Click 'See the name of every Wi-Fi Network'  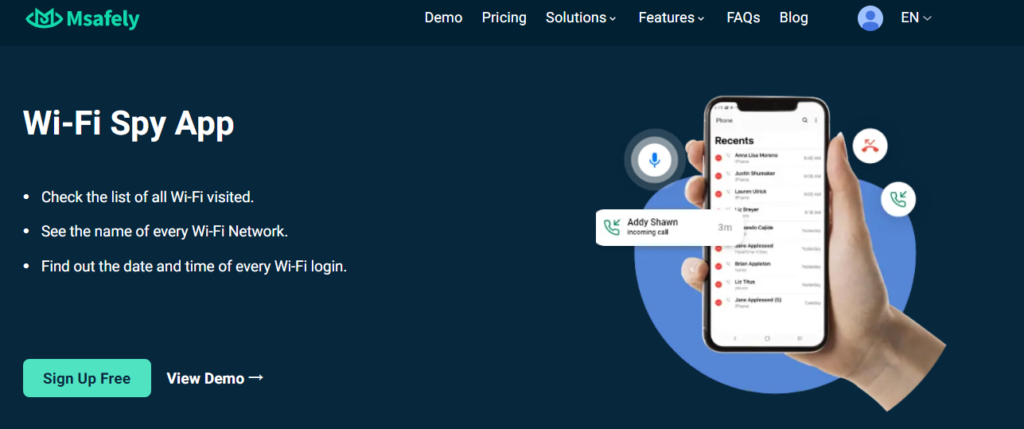165,231
